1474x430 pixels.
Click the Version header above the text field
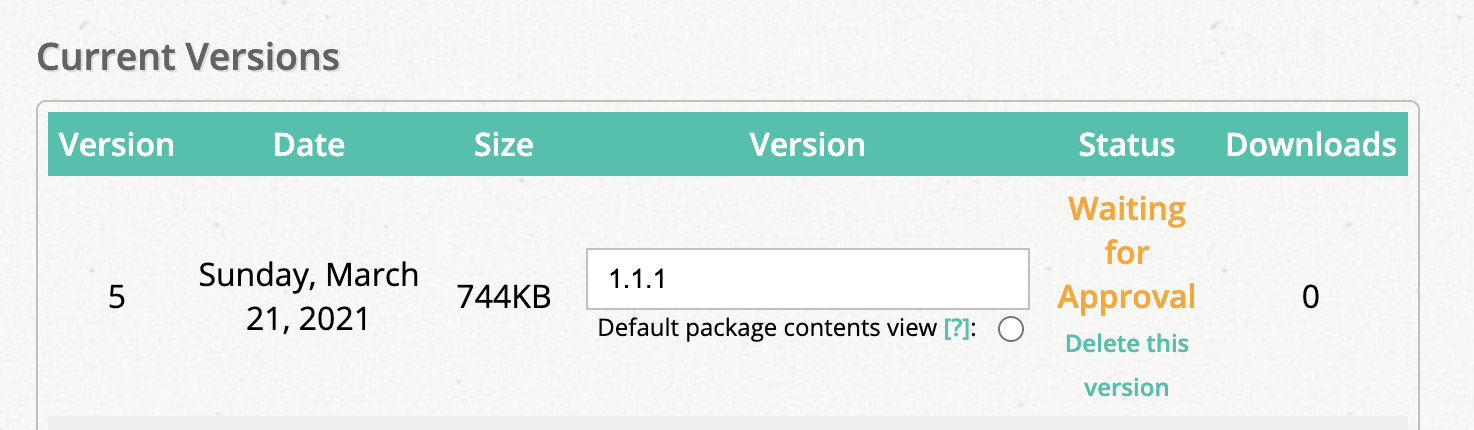point(808,145)
